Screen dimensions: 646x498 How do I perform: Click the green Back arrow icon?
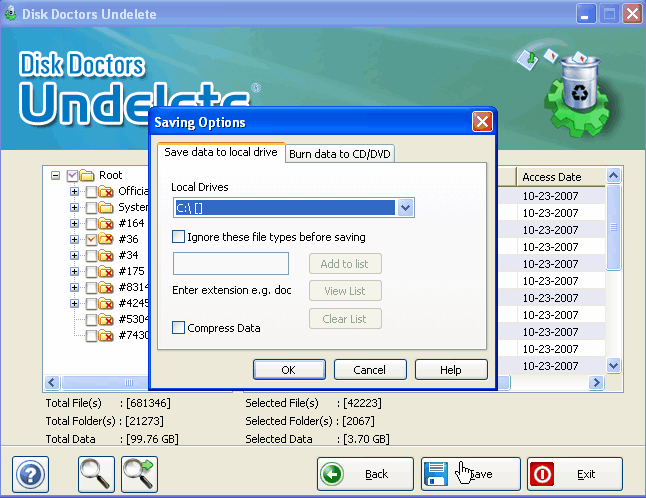point(332,474)
